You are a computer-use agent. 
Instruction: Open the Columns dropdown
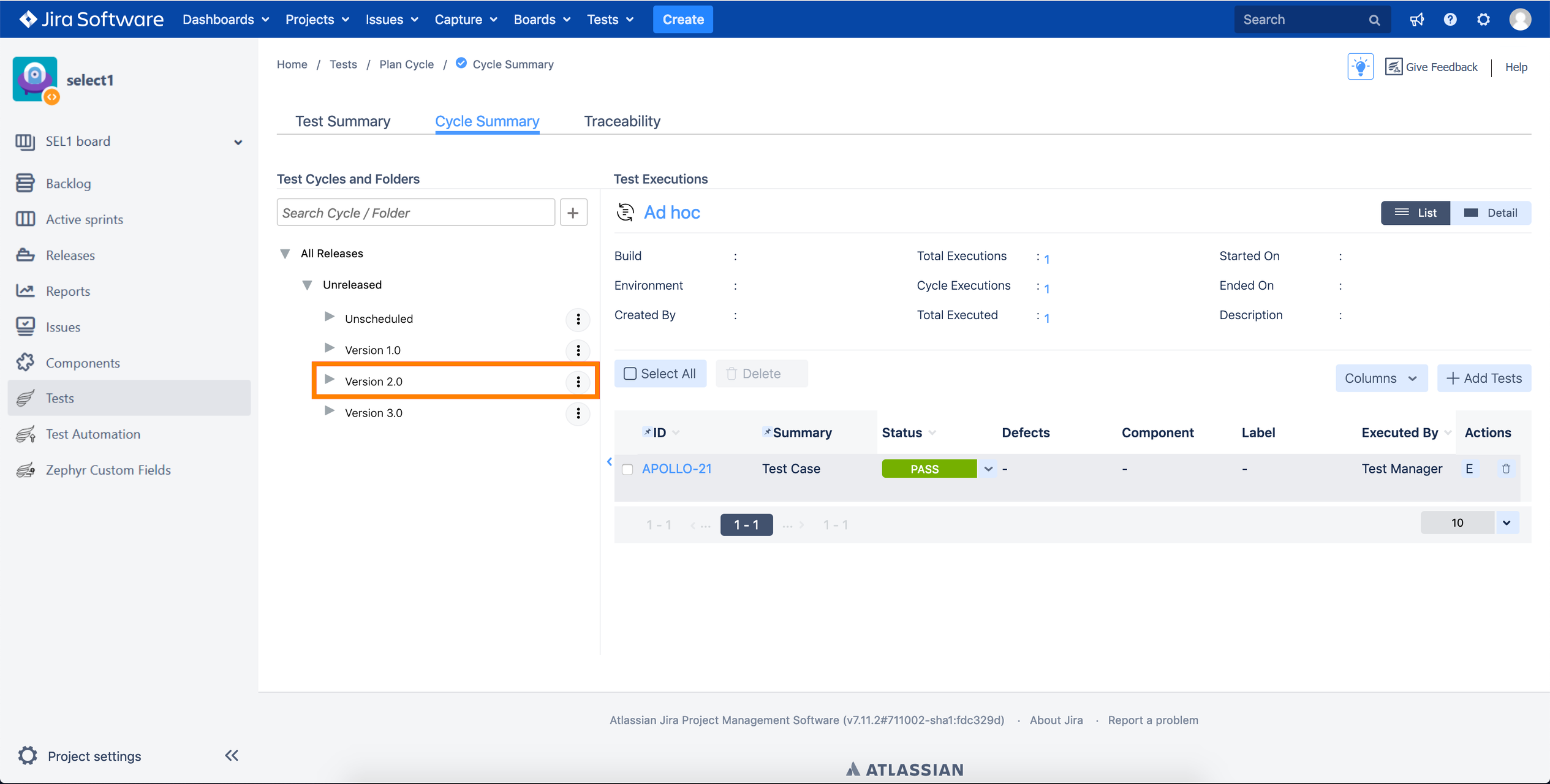1382,378
